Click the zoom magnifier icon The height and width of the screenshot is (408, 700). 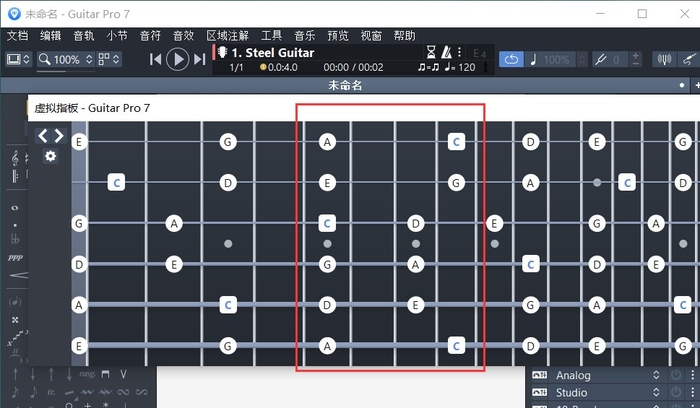tap(45, 60)
